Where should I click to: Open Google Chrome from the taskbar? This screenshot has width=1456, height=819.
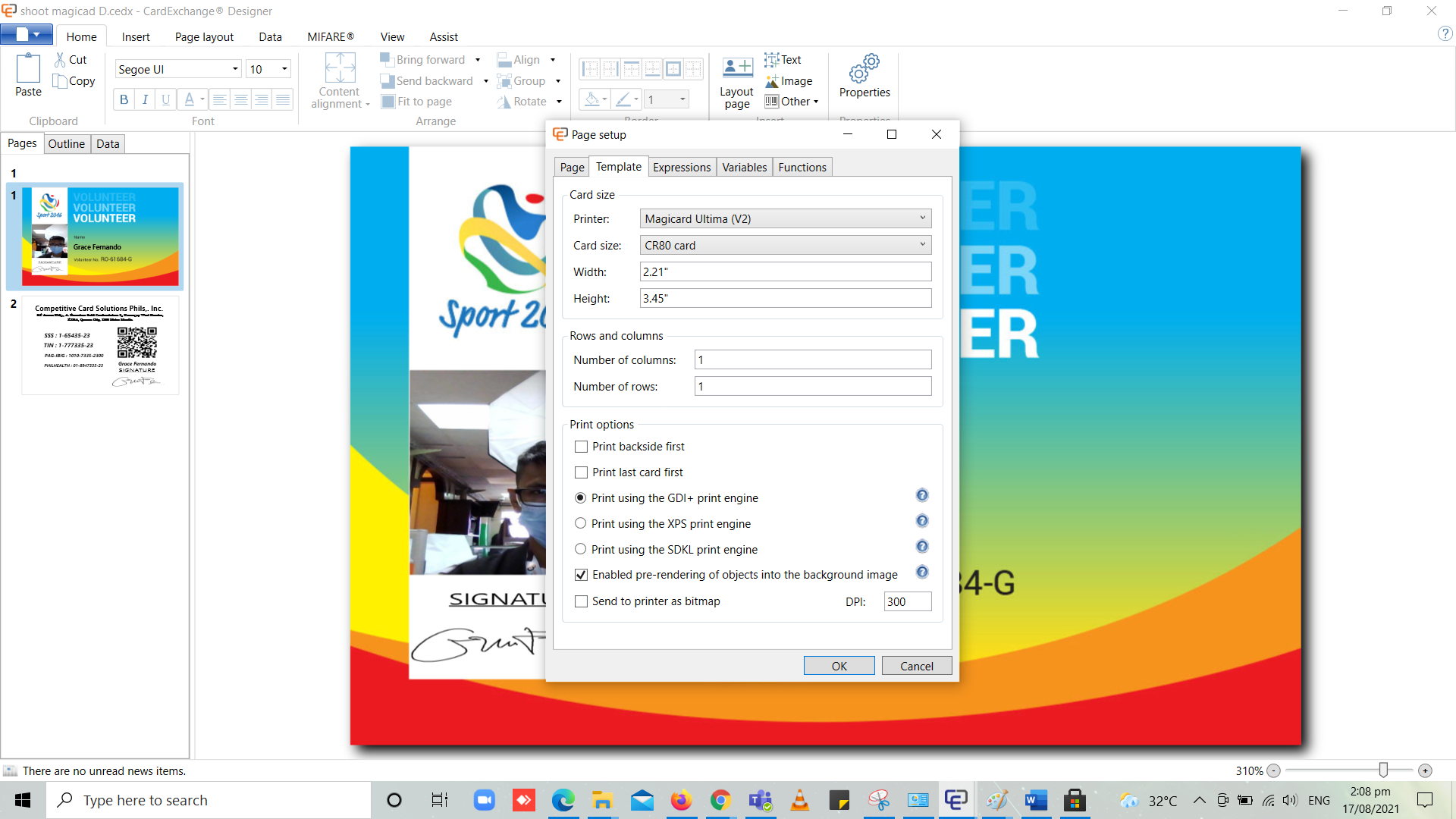(x=720, y=800)
